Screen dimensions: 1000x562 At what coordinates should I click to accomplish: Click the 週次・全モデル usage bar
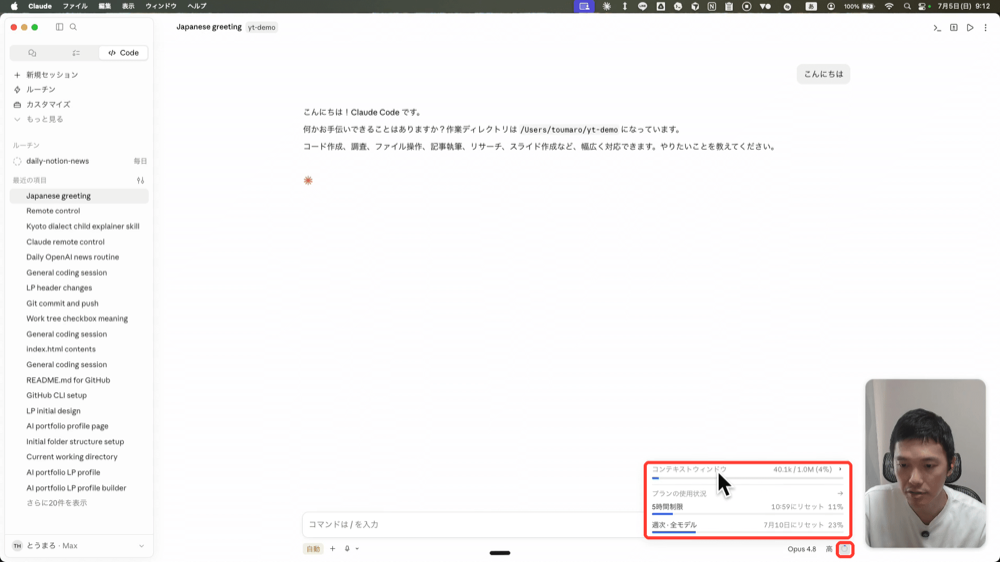tap(747, 531)
